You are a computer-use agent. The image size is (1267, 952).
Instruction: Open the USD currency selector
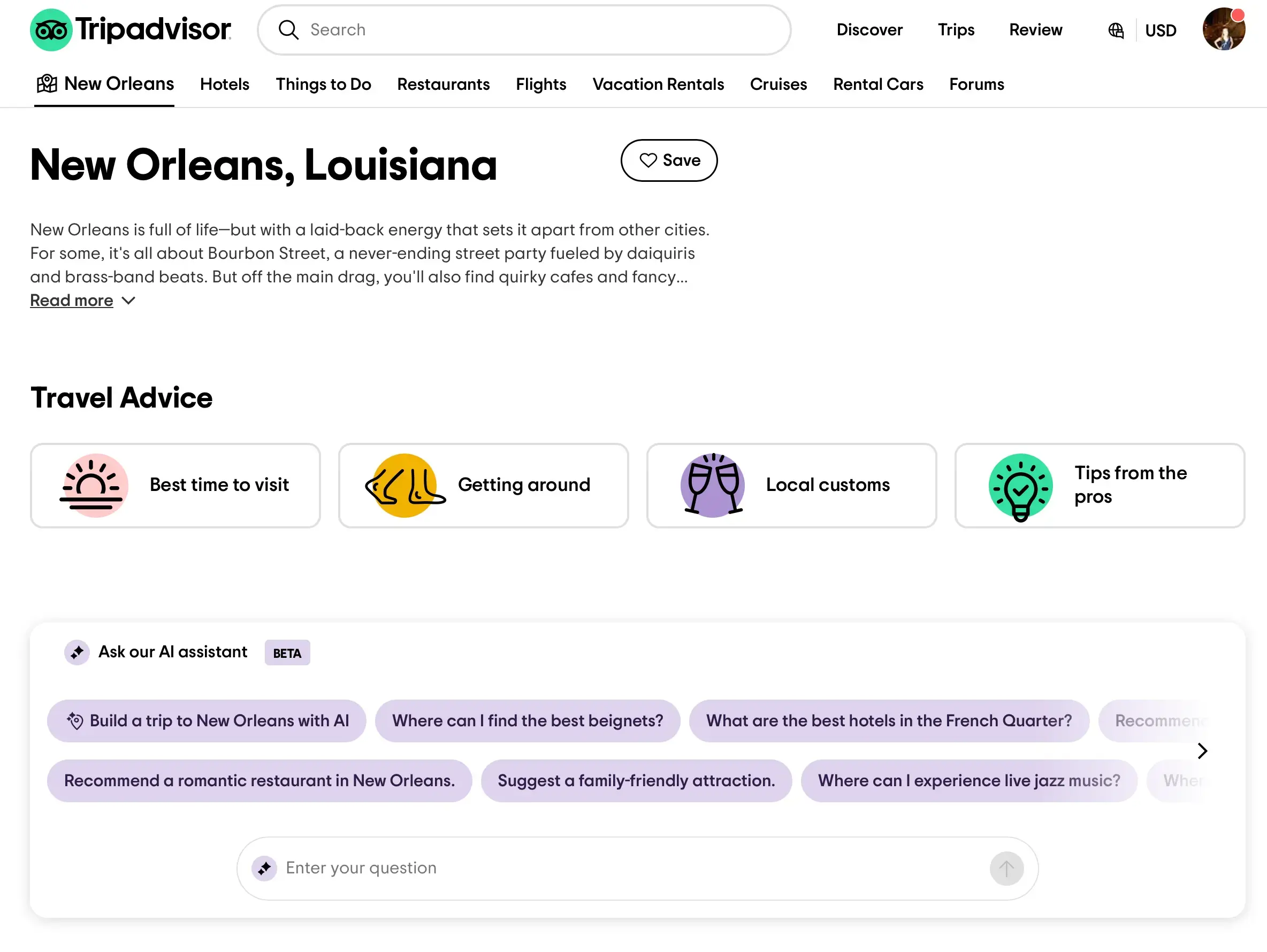1161,30
